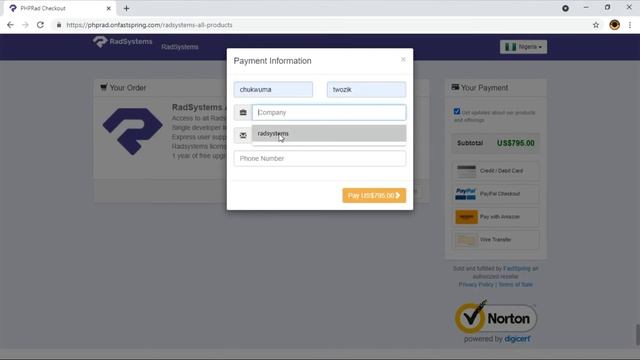Screen dimensions: 640x360
Task: Click the credit card image icon
Action: [x=466, y=171]
